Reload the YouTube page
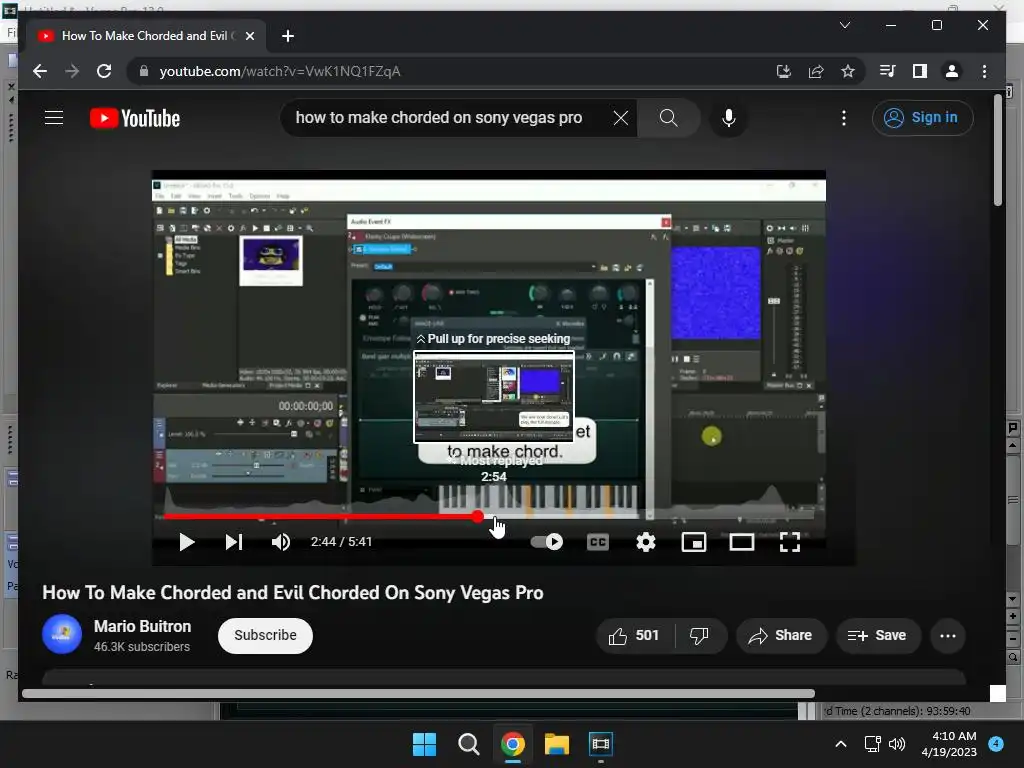The image size is (1024, 768). tap(104, 71)
